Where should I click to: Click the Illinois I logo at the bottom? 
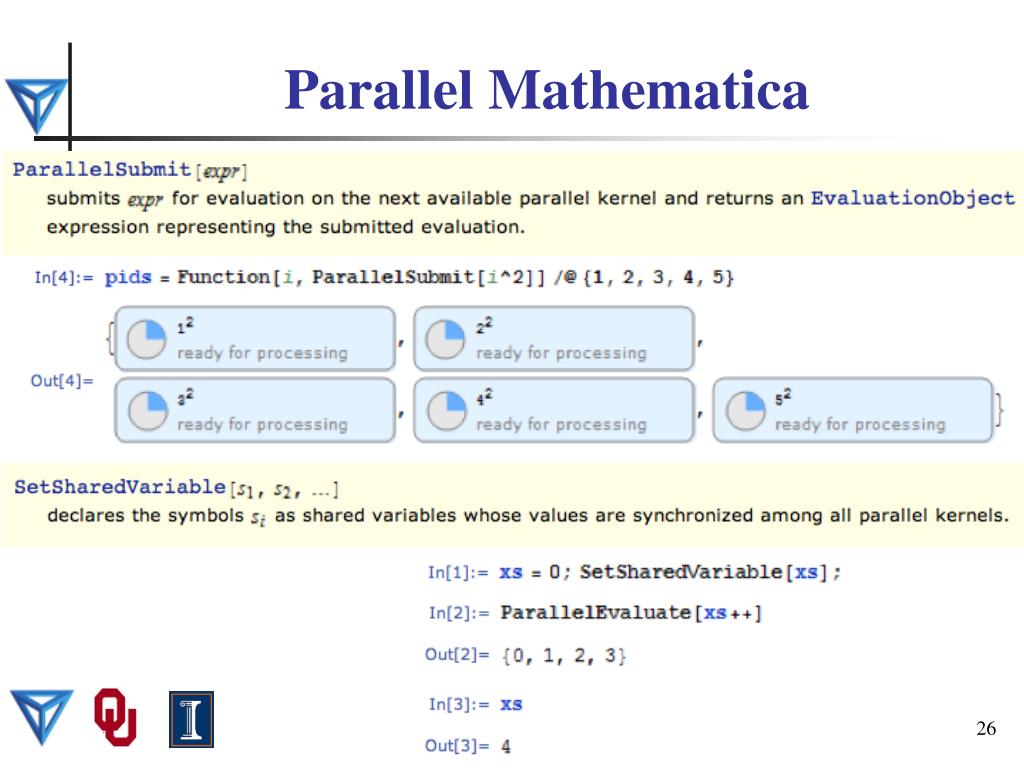point(191,719)
